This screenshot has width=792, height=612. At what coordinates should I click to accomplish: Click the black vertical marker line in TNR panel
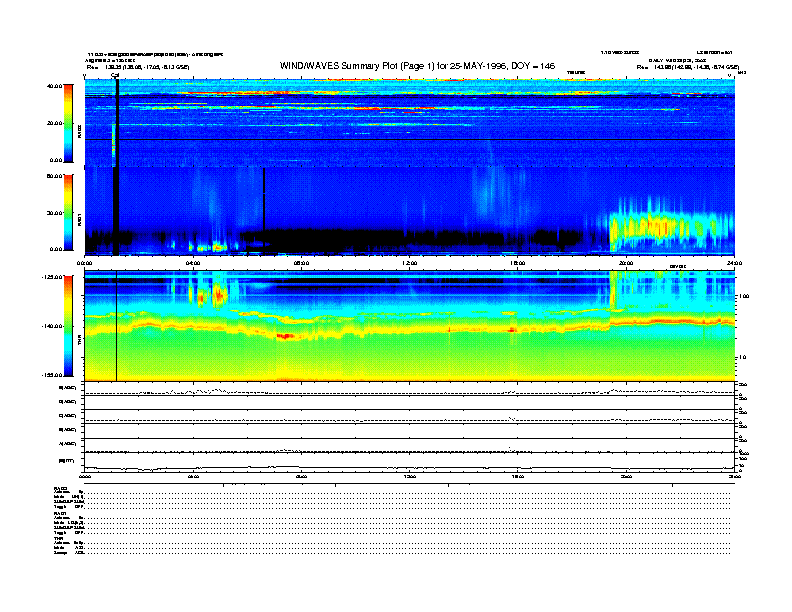click(117, 326)
